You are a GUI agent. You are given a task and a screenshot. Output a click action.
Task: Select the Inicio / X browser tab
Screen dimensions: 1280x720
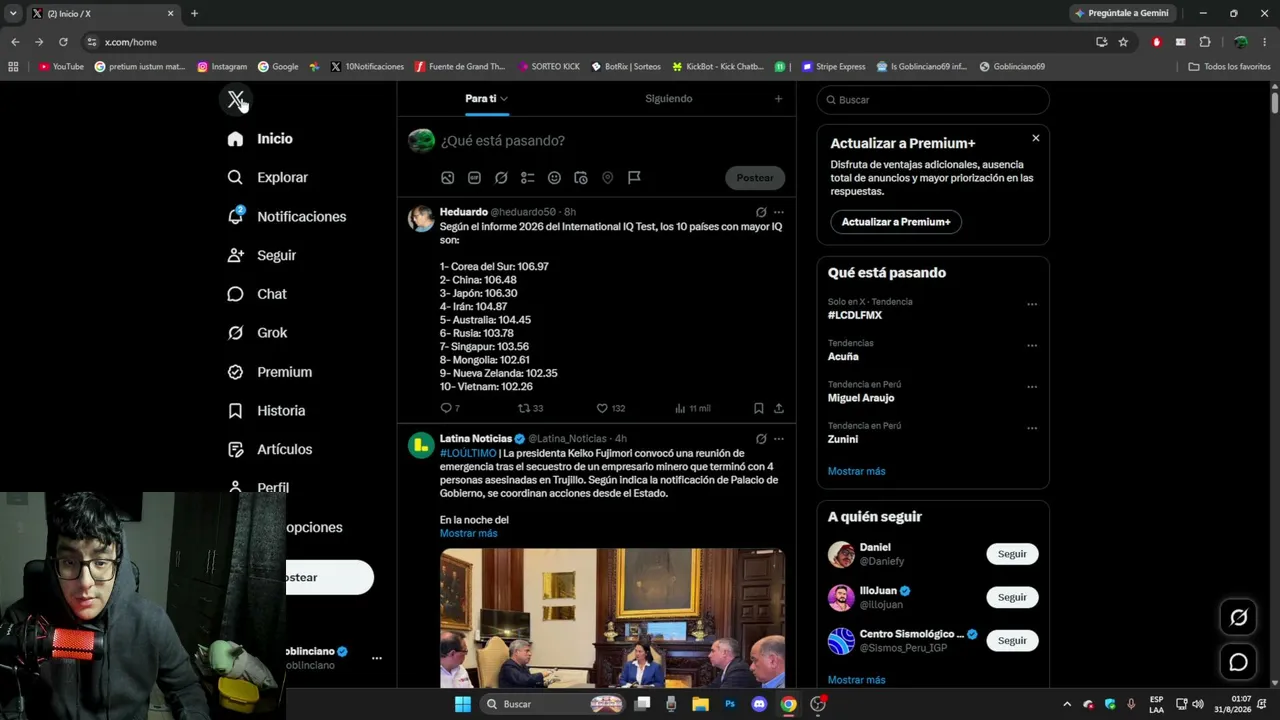pos(103,14)
